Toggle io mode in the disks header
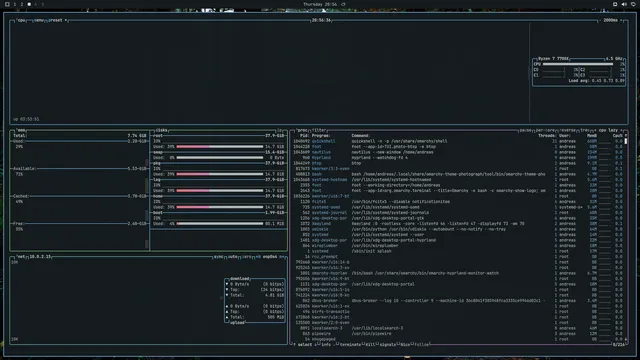640x360 pixels. tap(280, 130)
